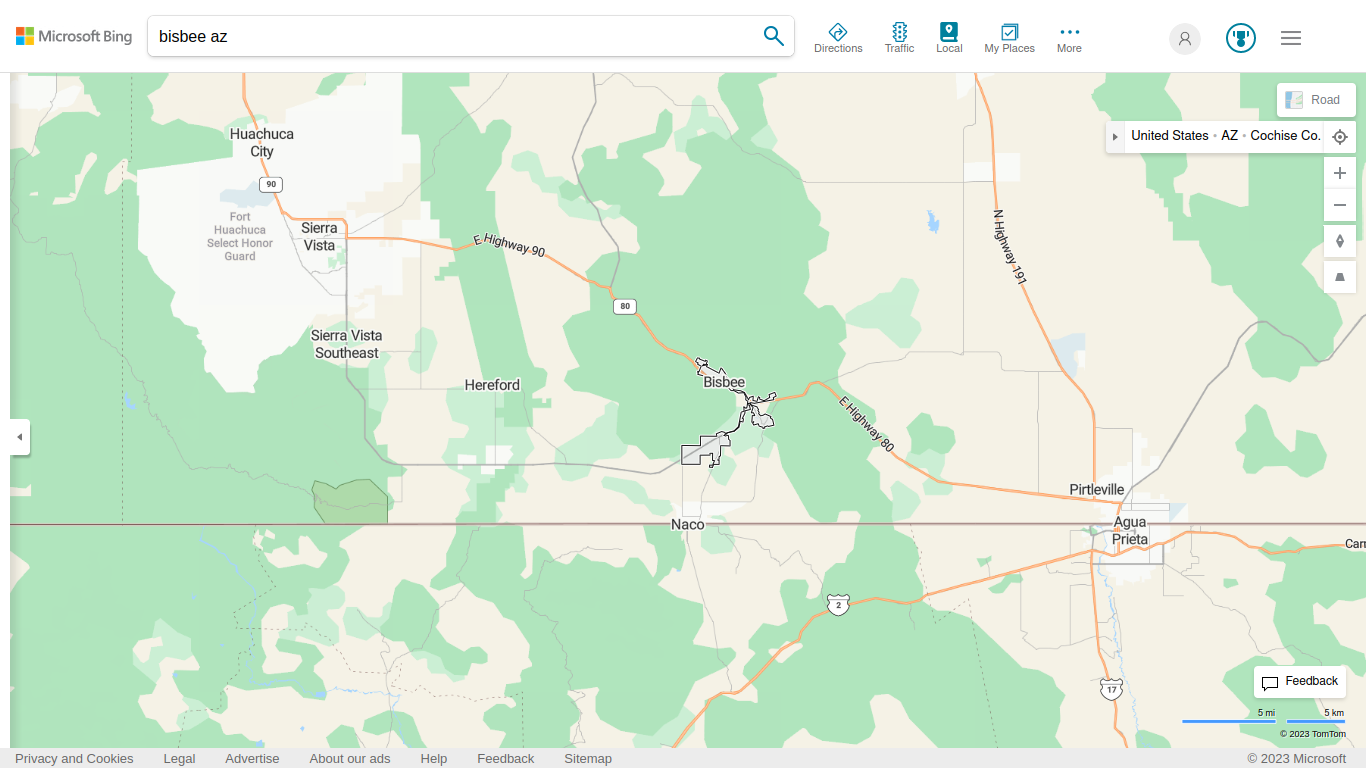Click the Mexico route 2 shield

tap(838, 604)
